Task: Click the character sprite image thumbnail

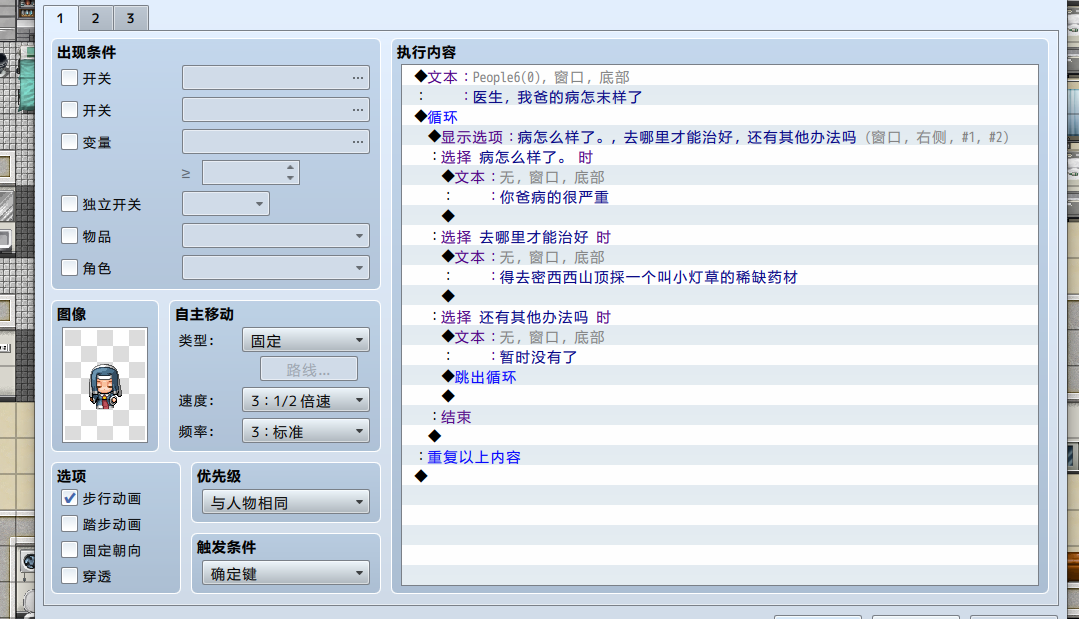Action: 105,384
